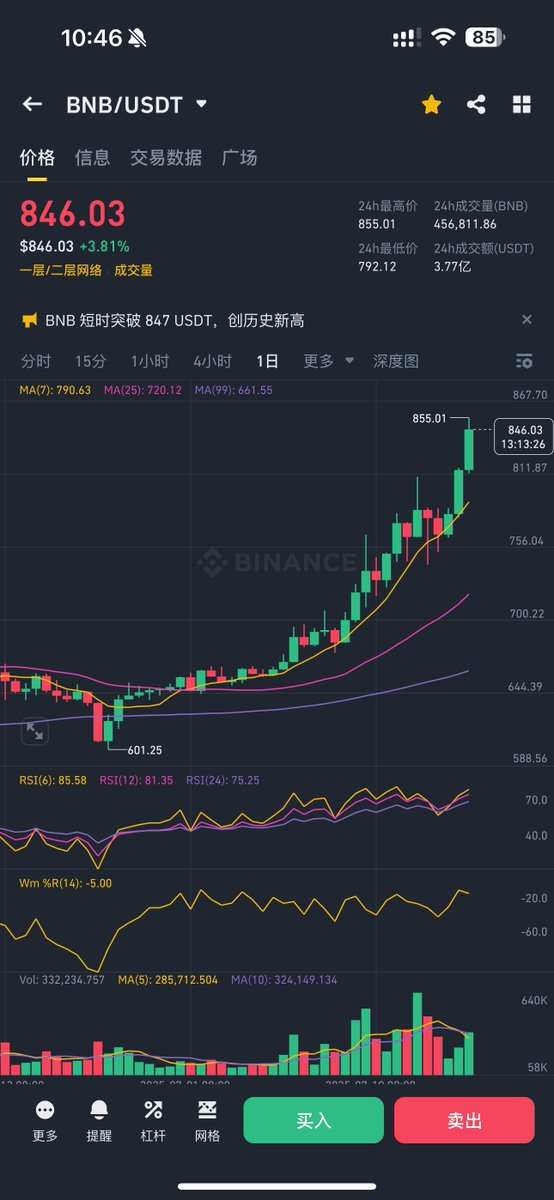
Task: Open the BNB 短时突破 847 USDT announcement
Action: tap(175, 320)
